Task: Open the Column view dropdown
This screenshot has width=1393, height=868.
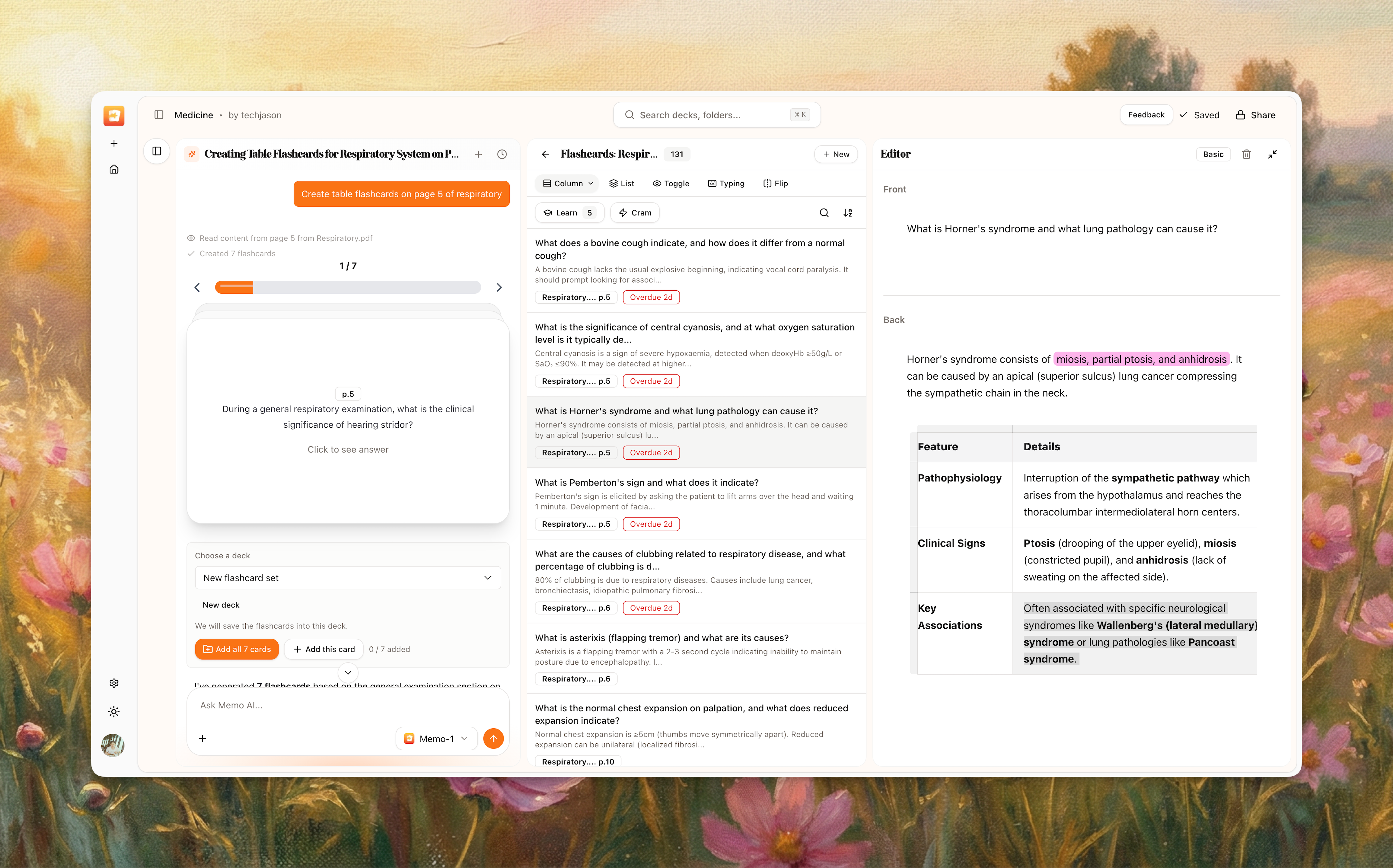Action: coord(568,183)
